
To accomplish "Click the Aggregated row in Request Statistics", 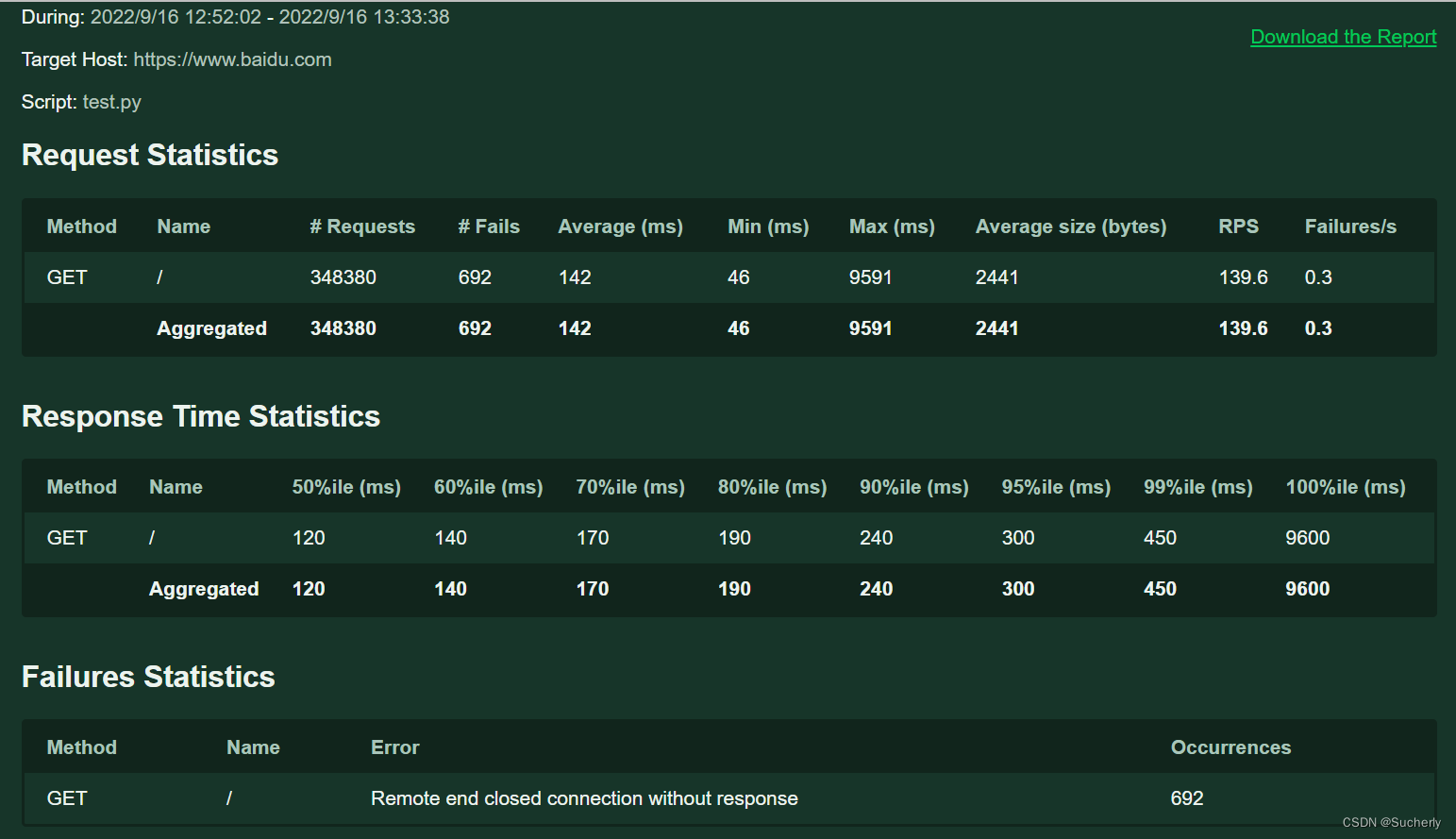I will pyautogui.click(x=211, y=328).
